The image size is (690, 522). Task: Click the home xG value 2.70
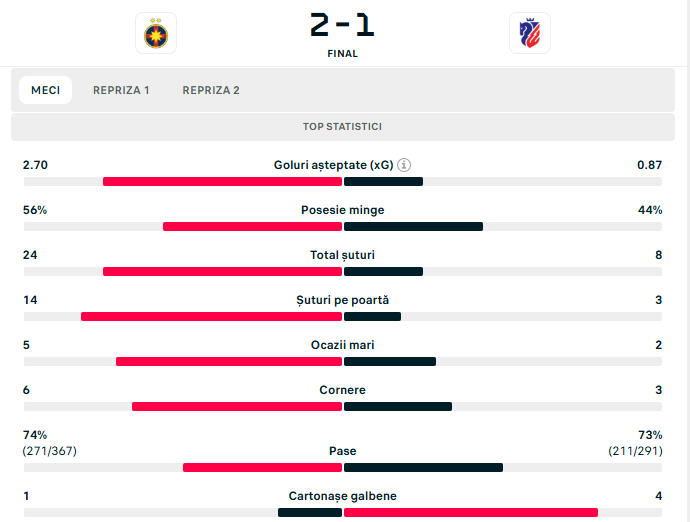point(36,165)
